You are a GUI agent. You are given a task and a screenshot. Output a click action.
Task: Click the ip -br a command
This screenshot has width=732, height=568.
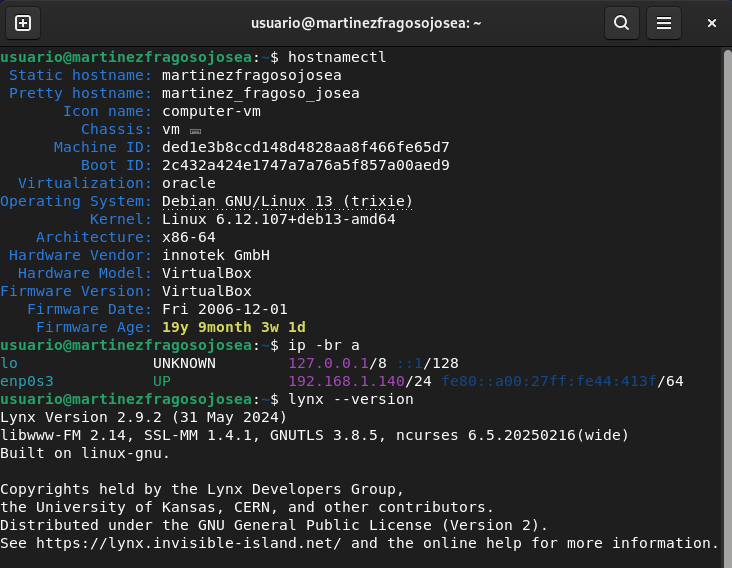point(324,345)
